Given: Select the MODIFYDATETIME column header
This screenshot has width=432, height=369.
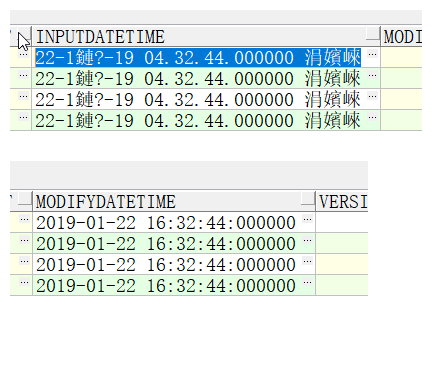Looking at the screenshot, I should [174, 202].
